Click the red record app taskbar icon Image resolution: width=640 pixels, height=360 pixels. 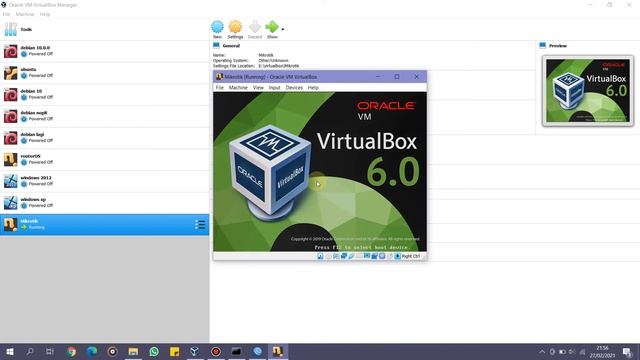coord(216,351)
